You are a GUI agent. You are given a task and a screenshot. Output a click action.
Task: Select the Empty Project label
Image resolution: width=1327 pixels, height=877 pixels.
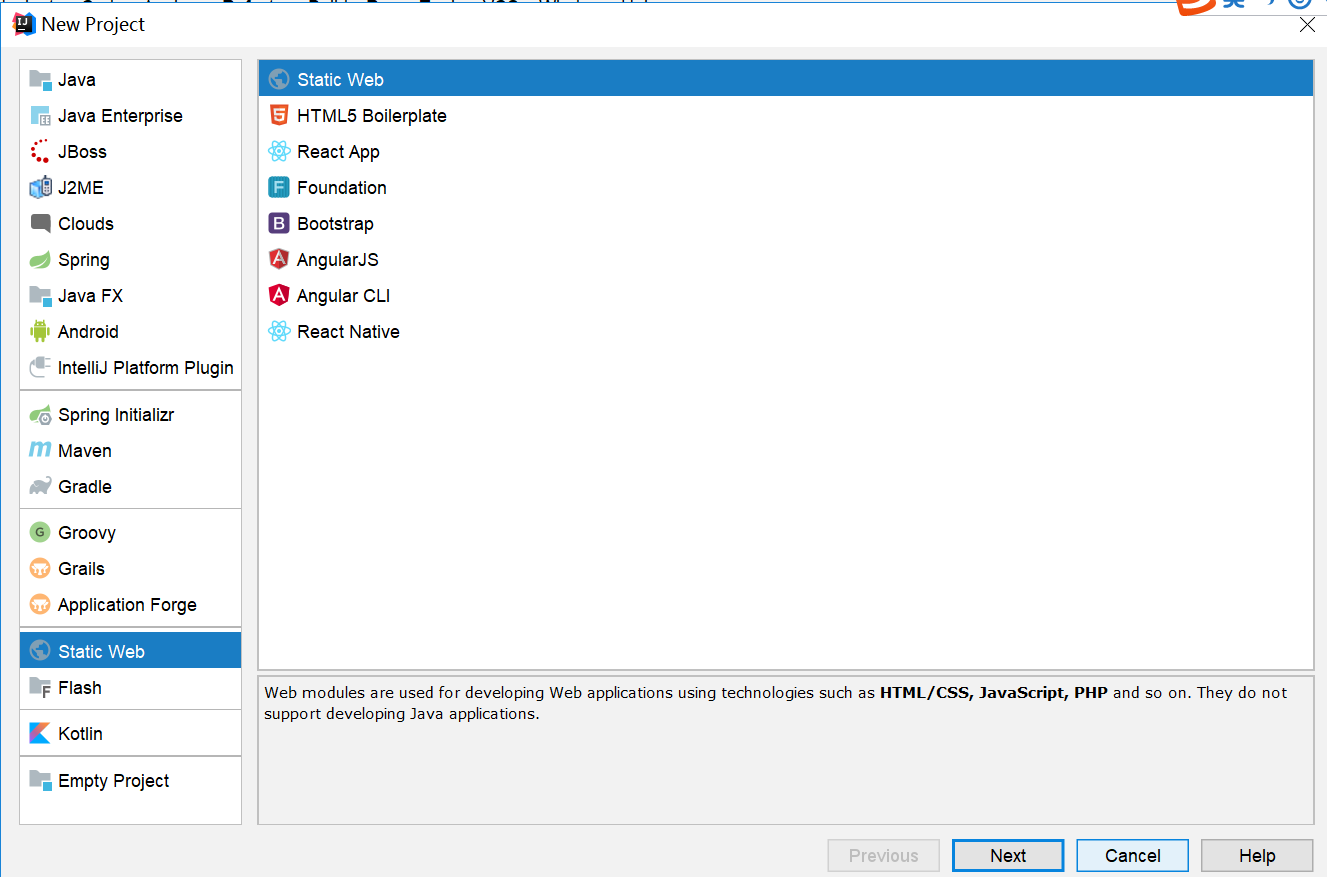tap(114, 781)
